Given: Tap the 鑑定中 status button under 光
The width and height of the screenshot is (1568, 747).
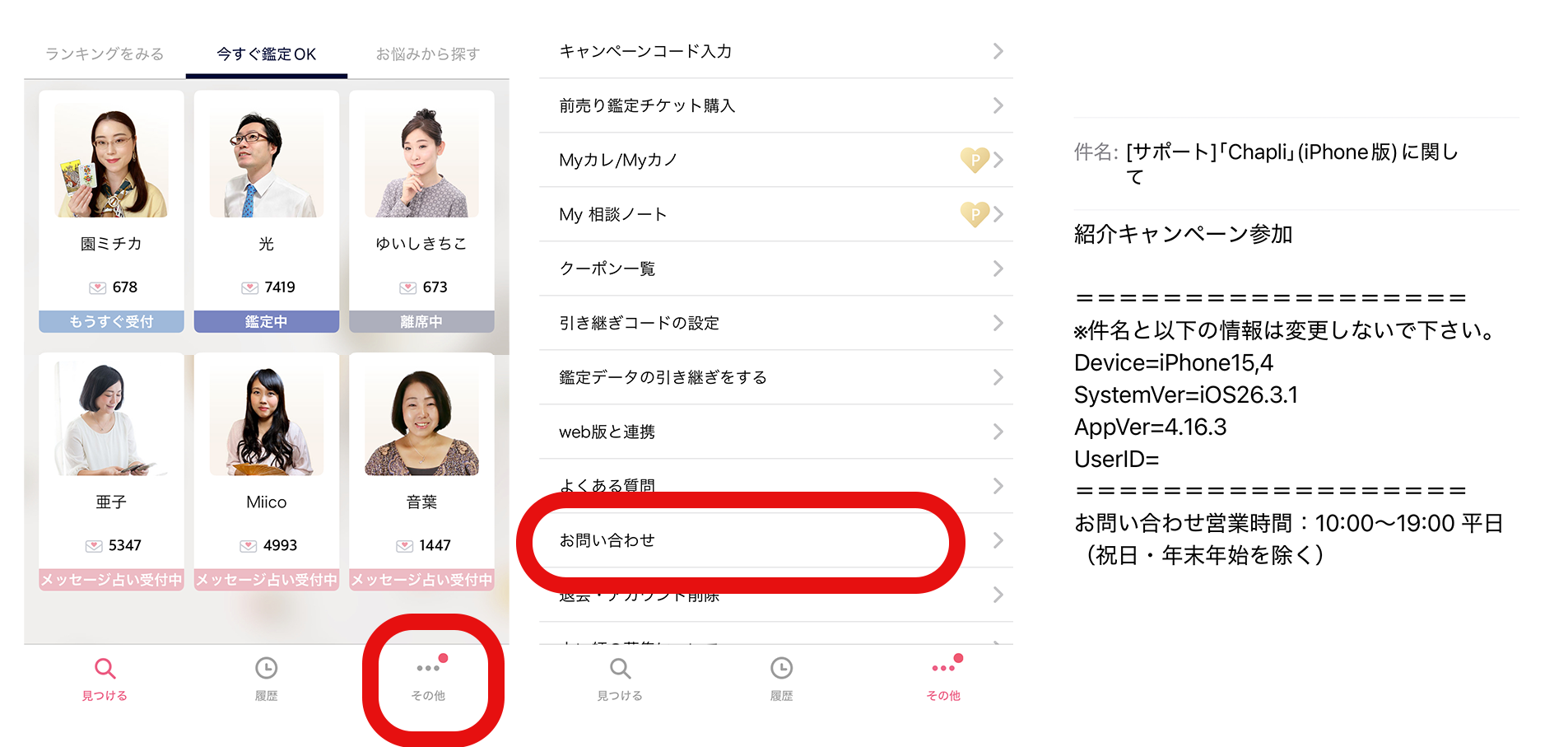Looking at the screenshot, I should 266,321.
